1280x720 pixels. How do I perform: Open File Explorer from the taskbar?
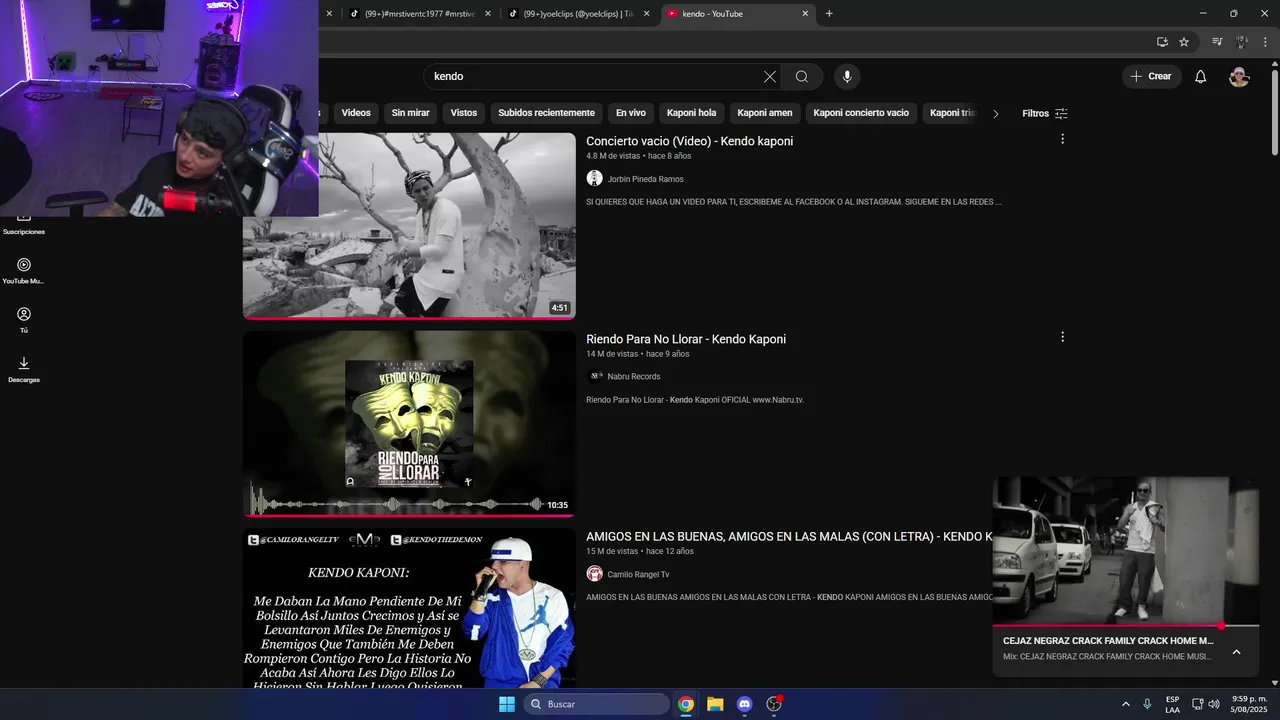[x=715, y=704]
